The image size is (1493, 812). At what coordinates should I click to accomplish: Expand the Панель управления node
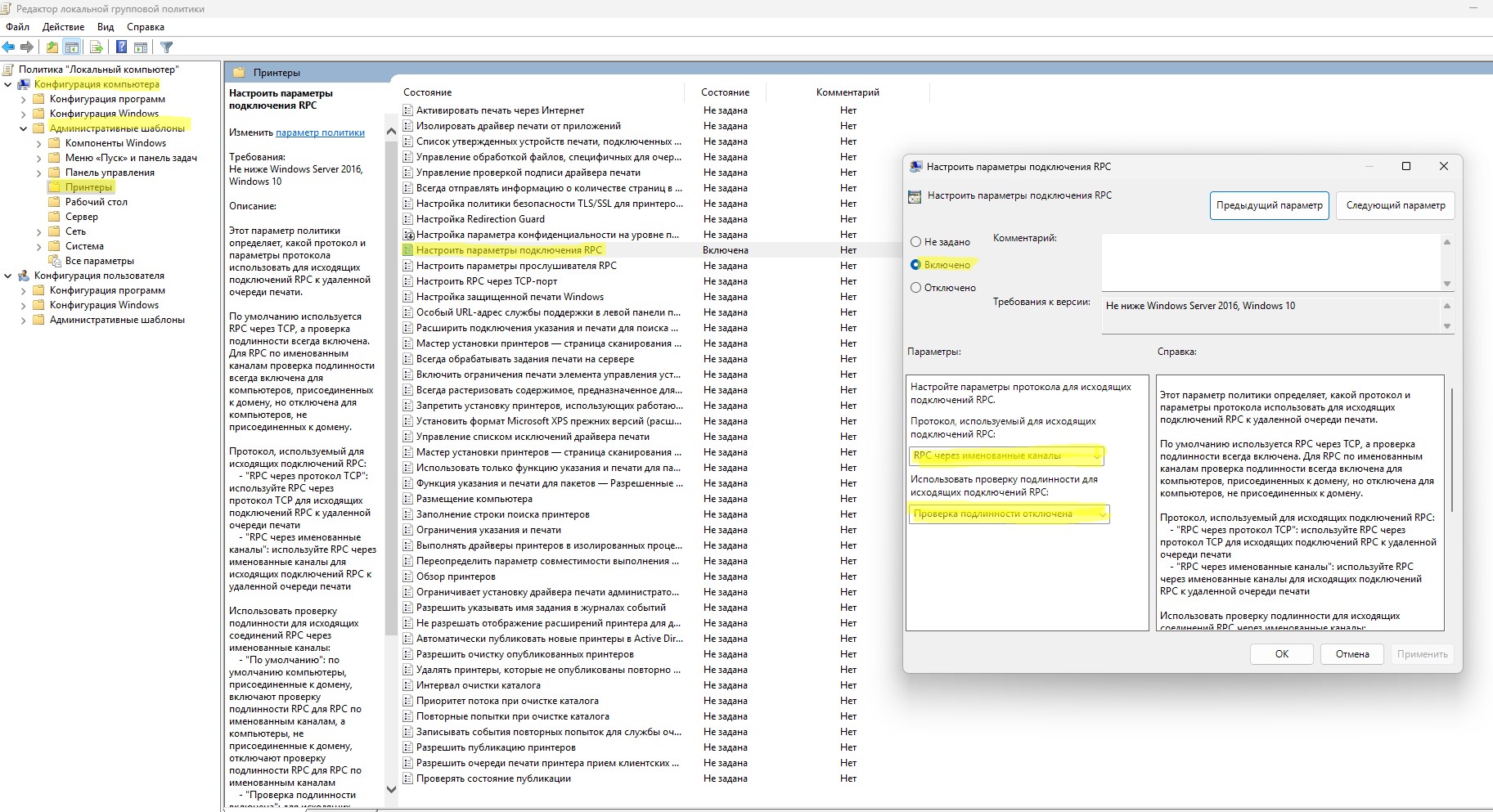click(39, 173)
